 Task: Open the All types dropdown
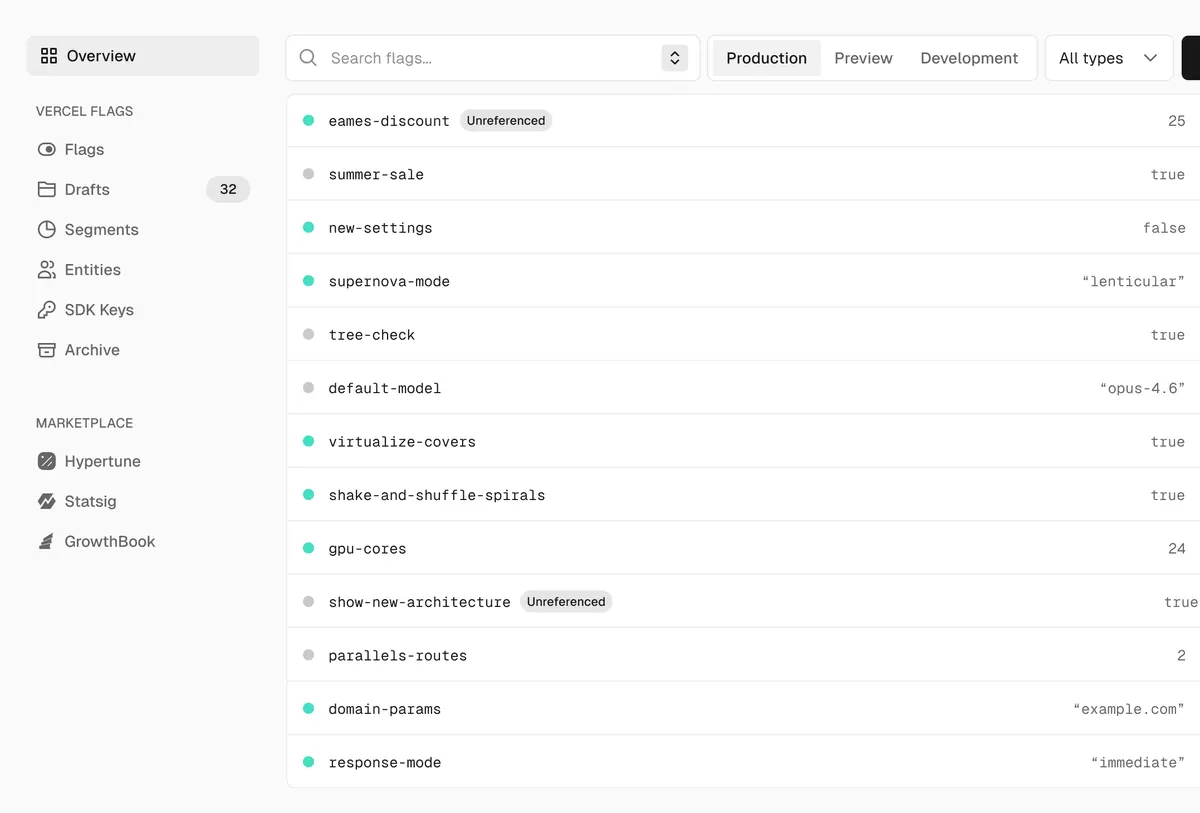(x=1109, y=58)
